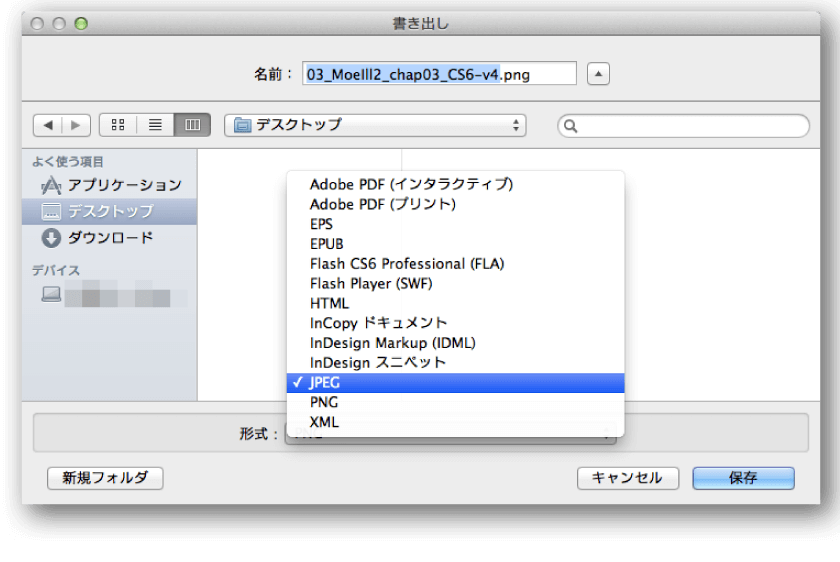Select ダウンロード in sidebar
Image resolution: width=840 pixels, height=562 pixels.
pyautogui.click(x=110, y=238)
